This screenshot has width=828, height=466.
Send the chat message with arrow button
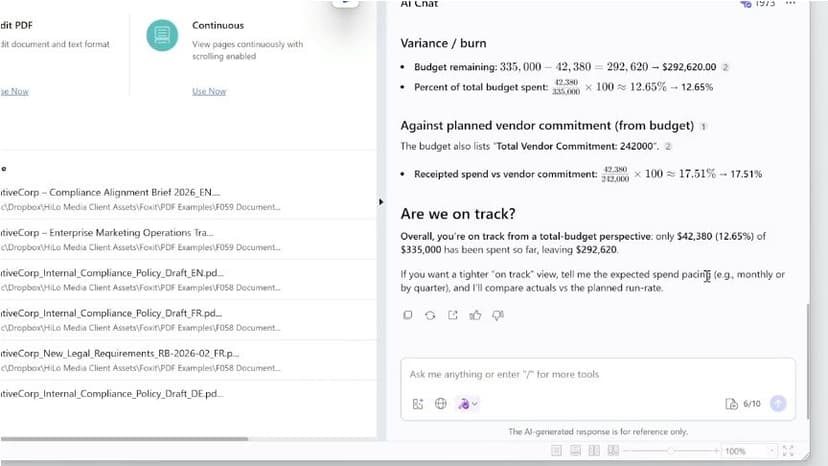(x=778, y=404)
